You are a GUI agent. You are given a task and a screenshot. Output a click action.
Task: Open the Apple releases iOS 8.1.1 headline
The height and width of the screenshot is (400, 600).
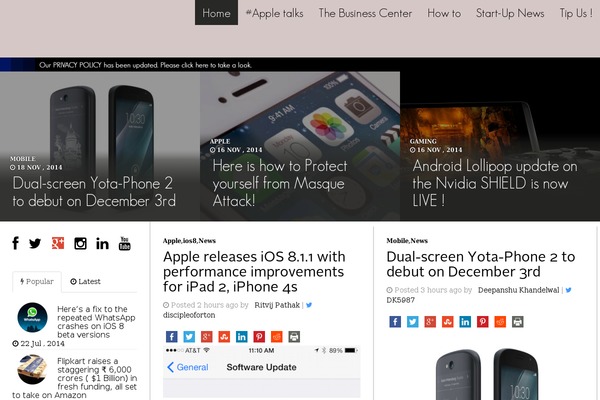click(x=254, y=271)
